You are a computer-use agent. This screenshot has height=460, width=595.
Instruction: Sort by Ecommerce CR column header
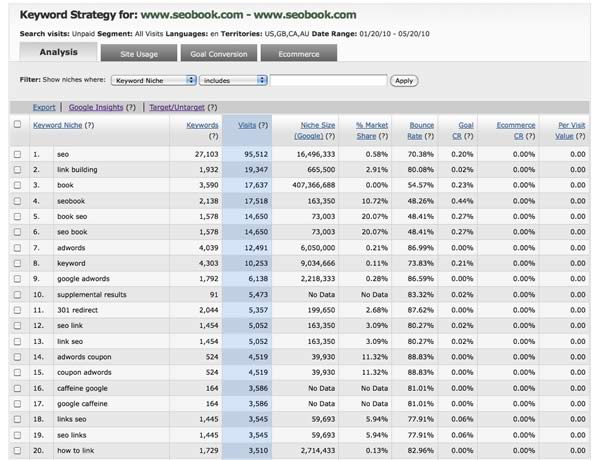click(x=516, y=131)
